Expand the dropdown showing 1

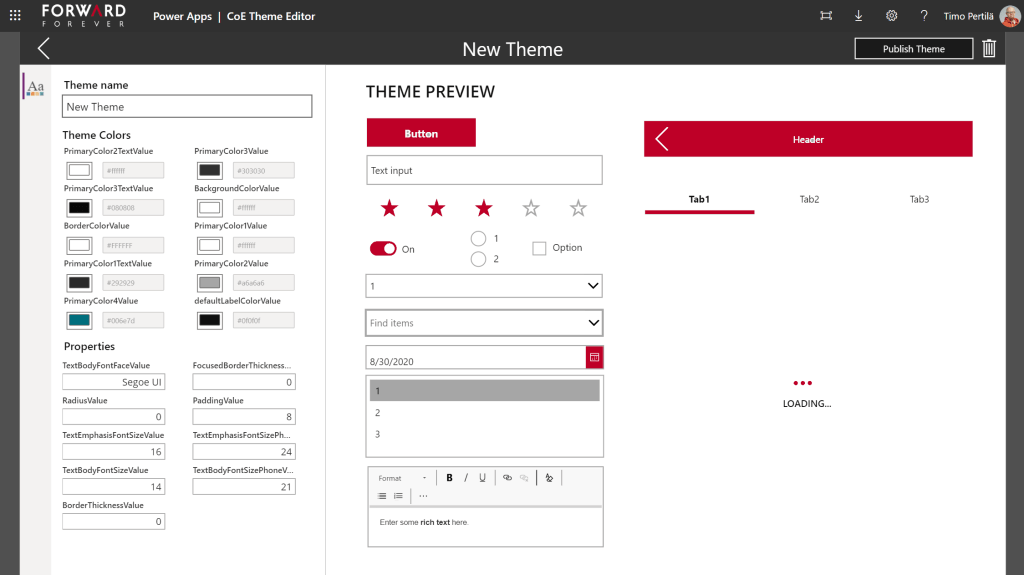[593, 286]
